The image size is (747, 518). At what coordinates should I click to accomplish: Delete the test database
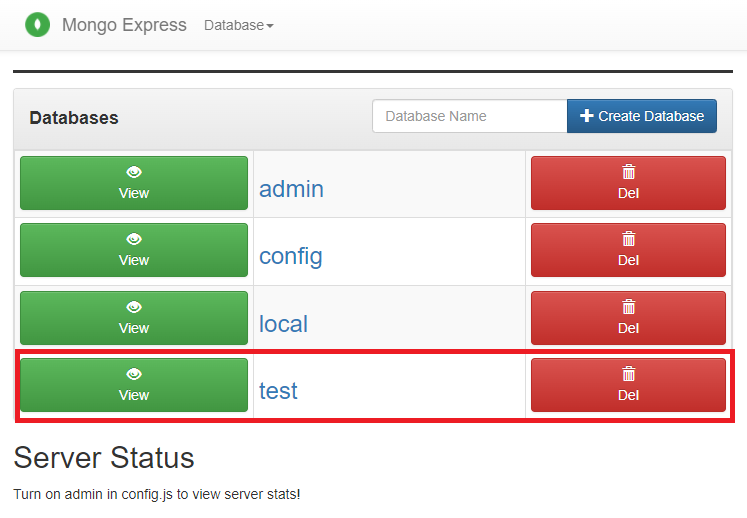(x=628, y=385)
